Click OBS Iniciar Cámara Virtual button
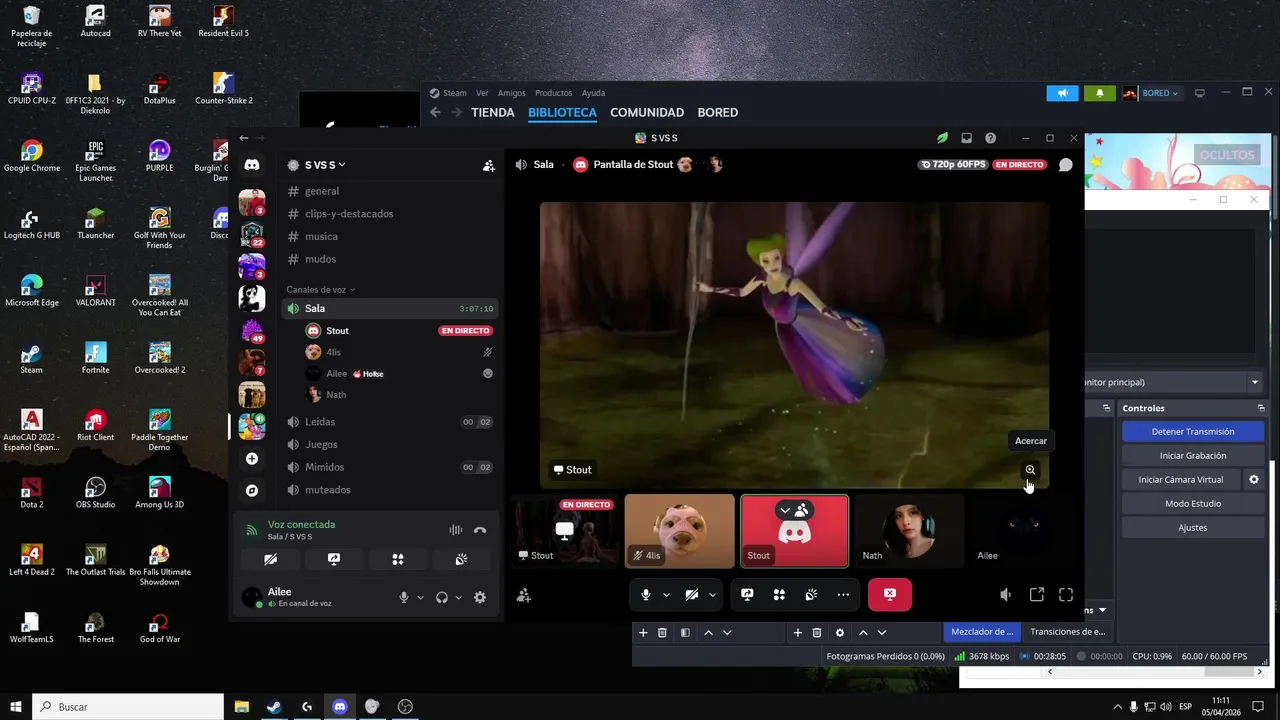Image resolution: width=1280 pixels, height=720 pixels. tap(1181, 480)
